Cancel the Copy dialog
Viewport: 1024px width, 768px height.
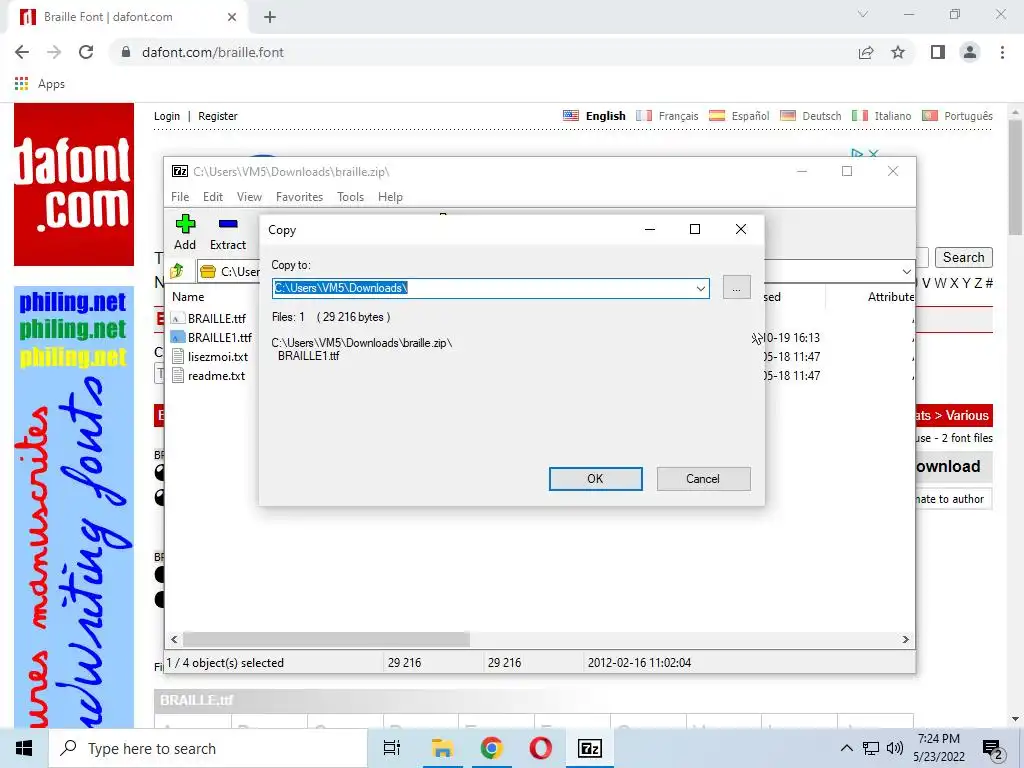coord(703,479)
